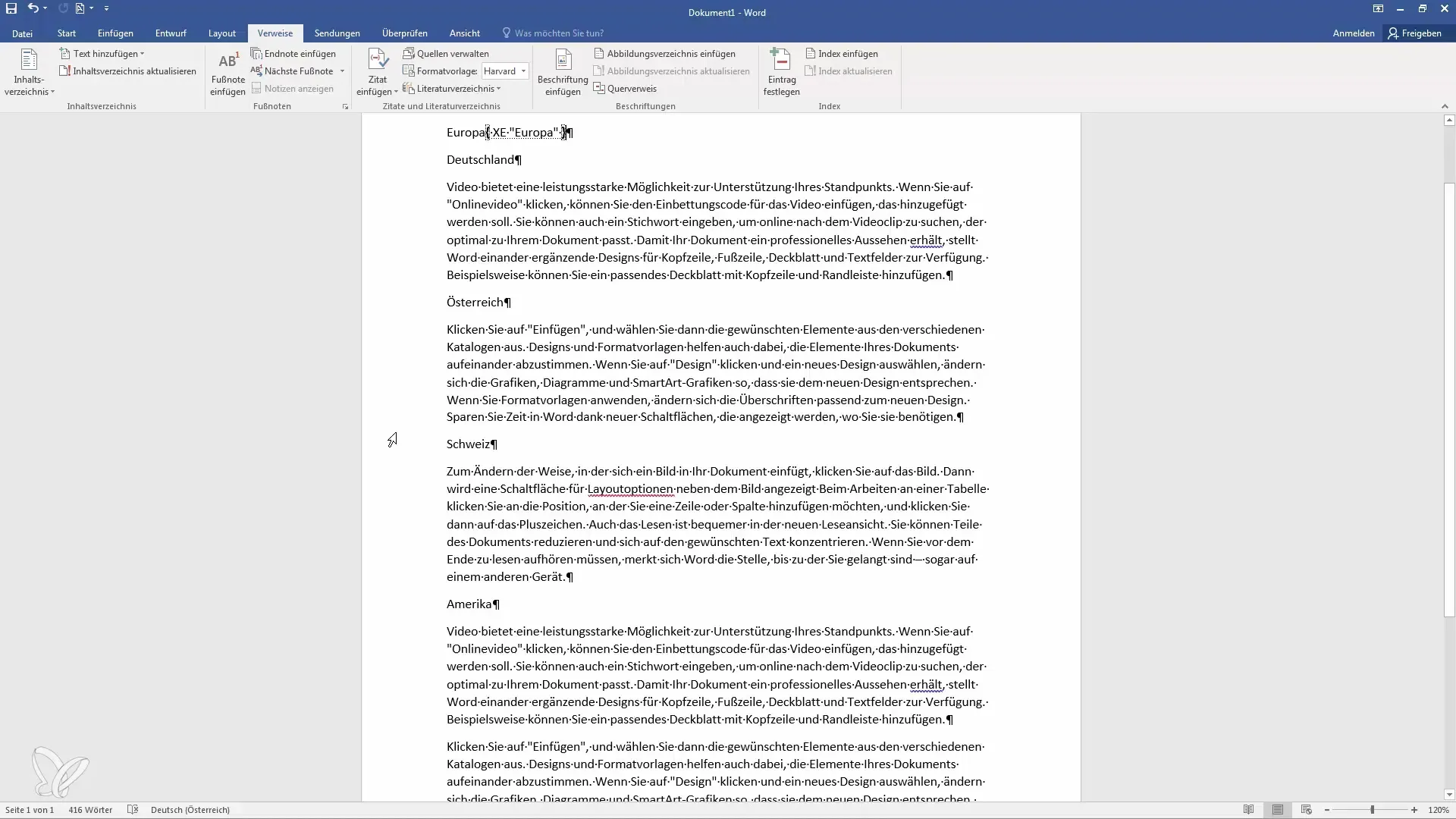
Task: Click Deutsch (Österreich) language indicator
Action: [x=190, y=810]
